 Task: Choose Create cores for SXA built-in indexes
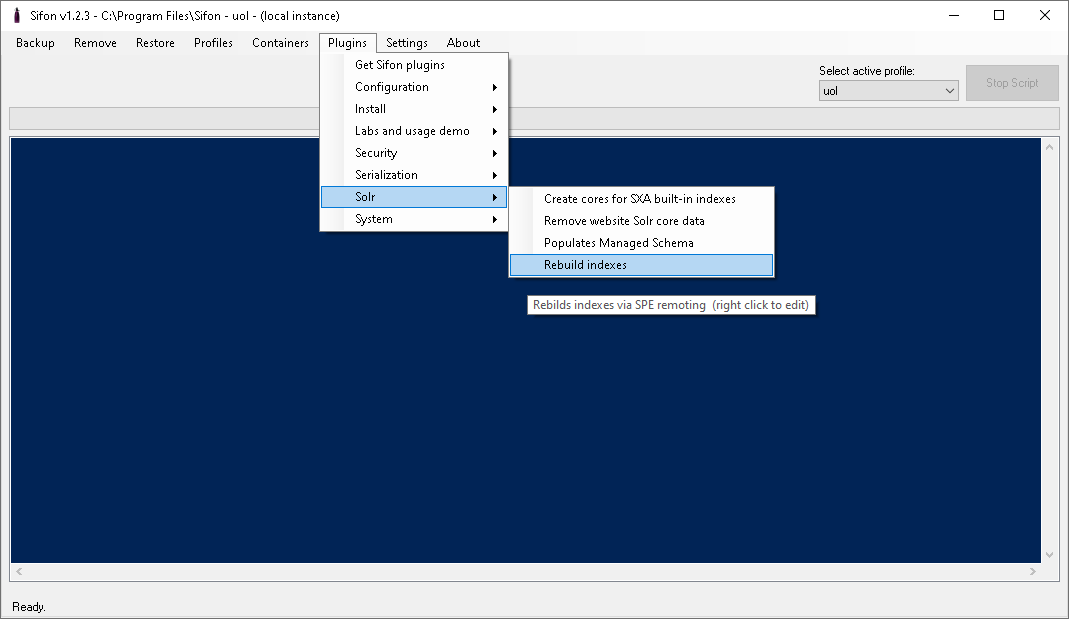[639, 199]
